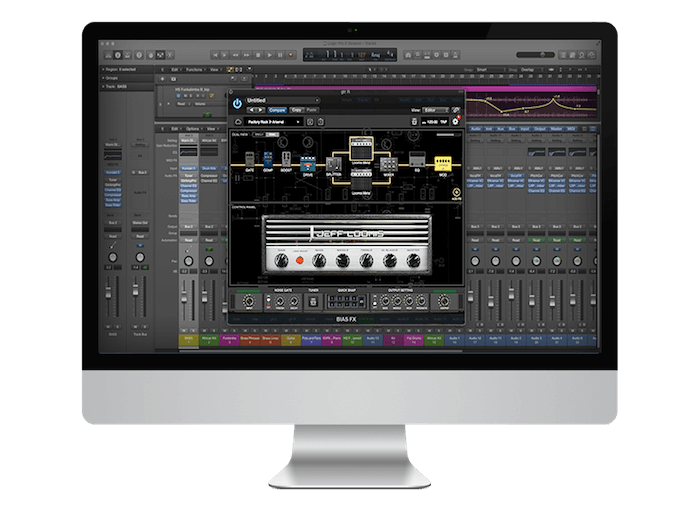Expand the Region inspector disclosure triangle

point(103,69)
